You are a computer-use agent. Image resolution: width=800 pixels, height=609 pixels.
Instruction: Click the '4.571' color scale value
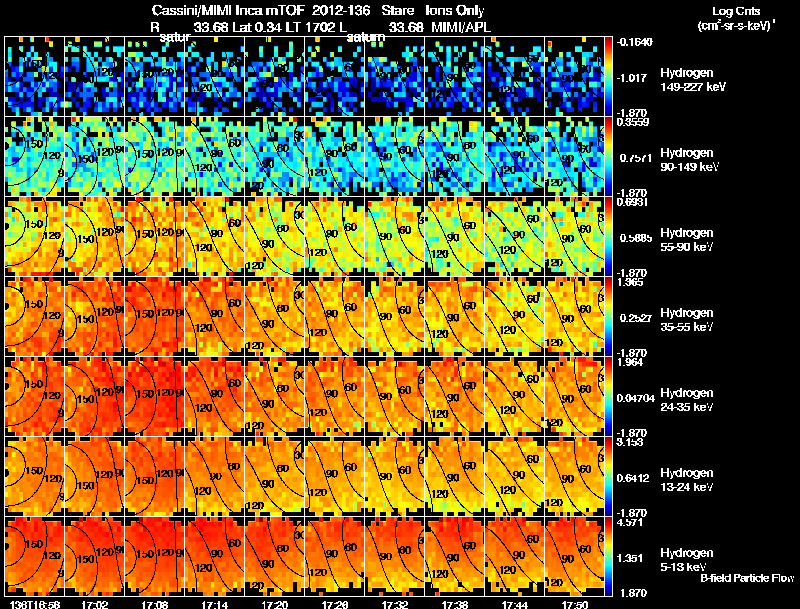[631, 523]
